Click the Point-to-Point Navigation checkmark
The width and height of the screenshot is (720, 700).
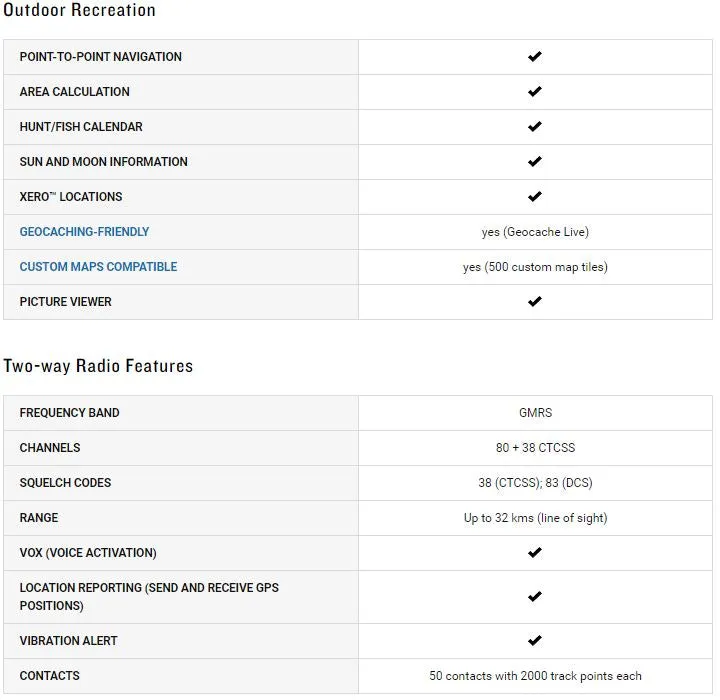534,56
